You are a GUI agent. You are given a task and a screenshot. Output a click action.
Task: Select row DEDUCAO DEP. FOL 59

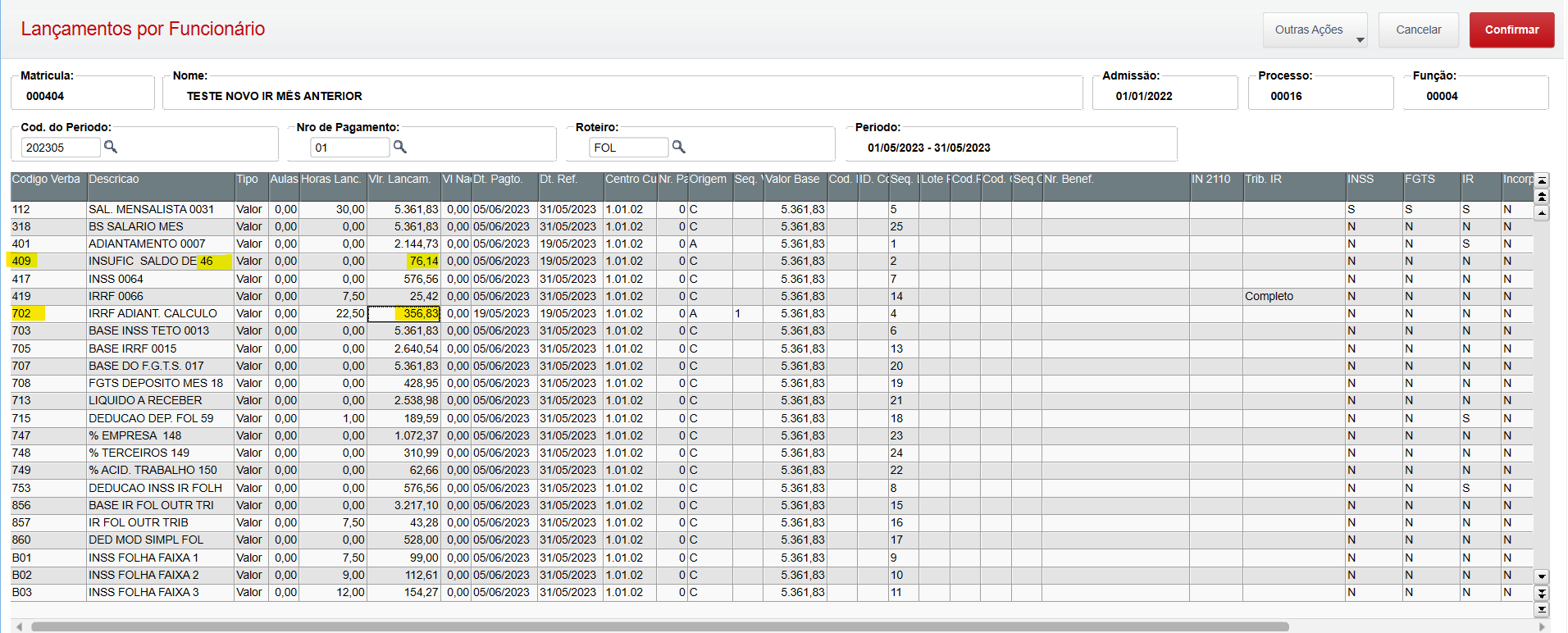click(x=772, y=418)
